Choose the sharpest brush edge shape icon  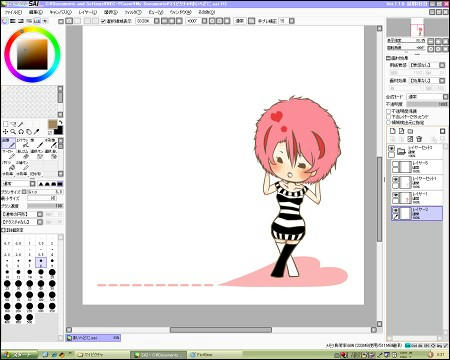41,184
